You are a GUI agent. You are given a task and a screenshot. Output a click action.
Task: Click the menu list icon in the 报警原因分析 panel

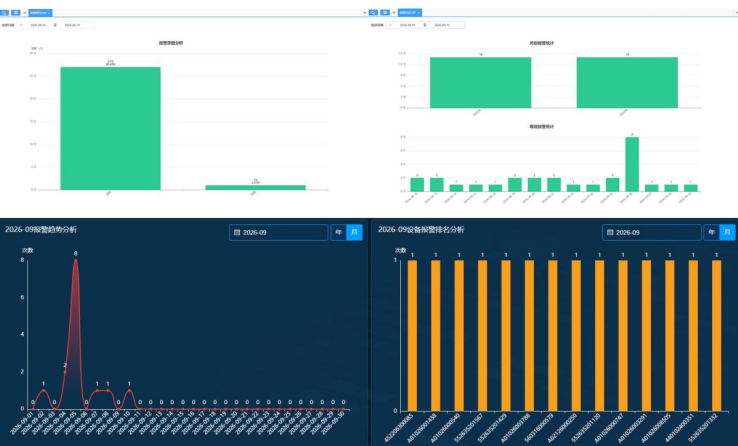[x=16, y=13]
